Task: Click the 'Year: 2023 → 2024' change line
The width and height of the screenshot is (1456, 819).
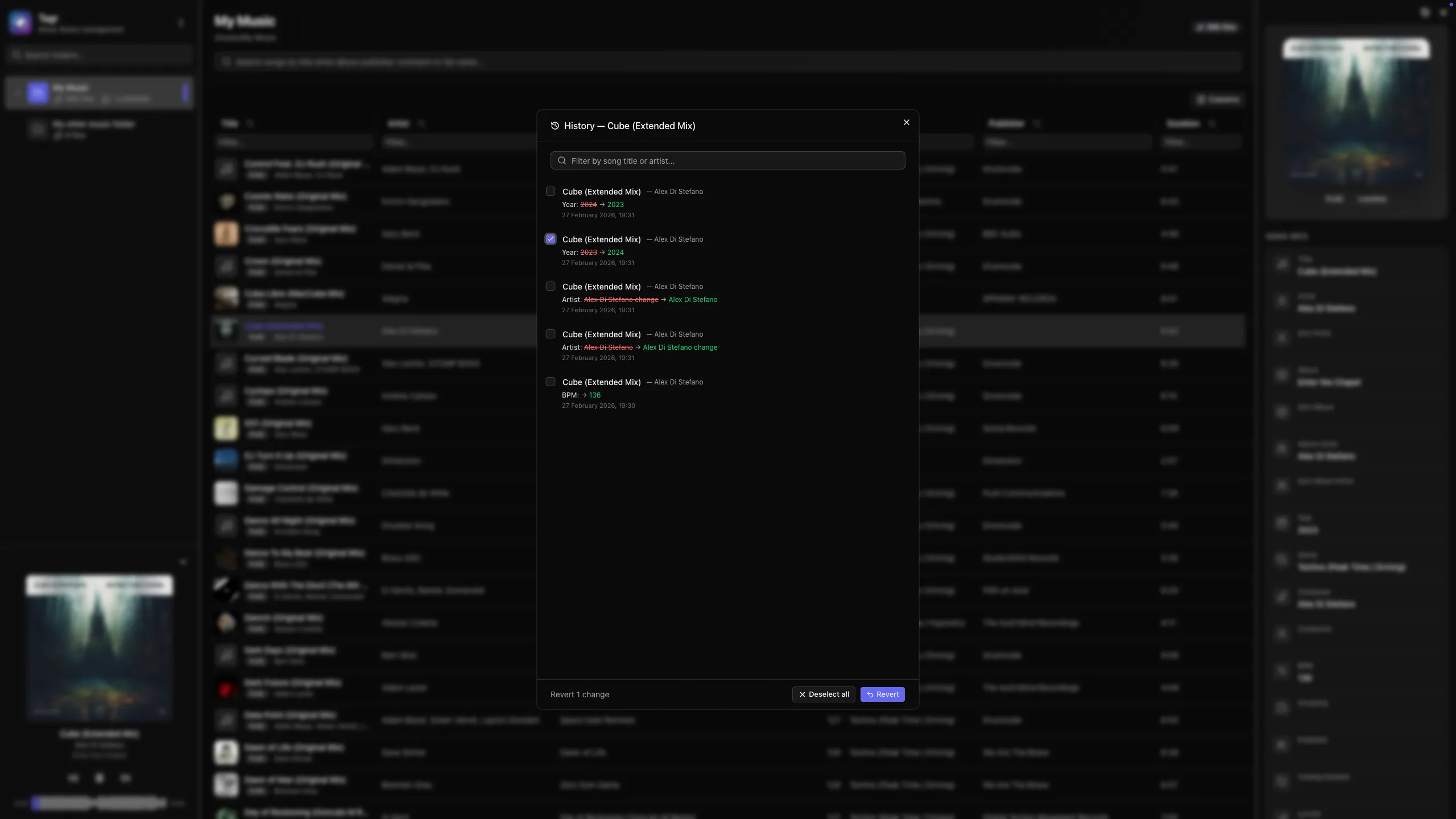Action: click(593, 253)
